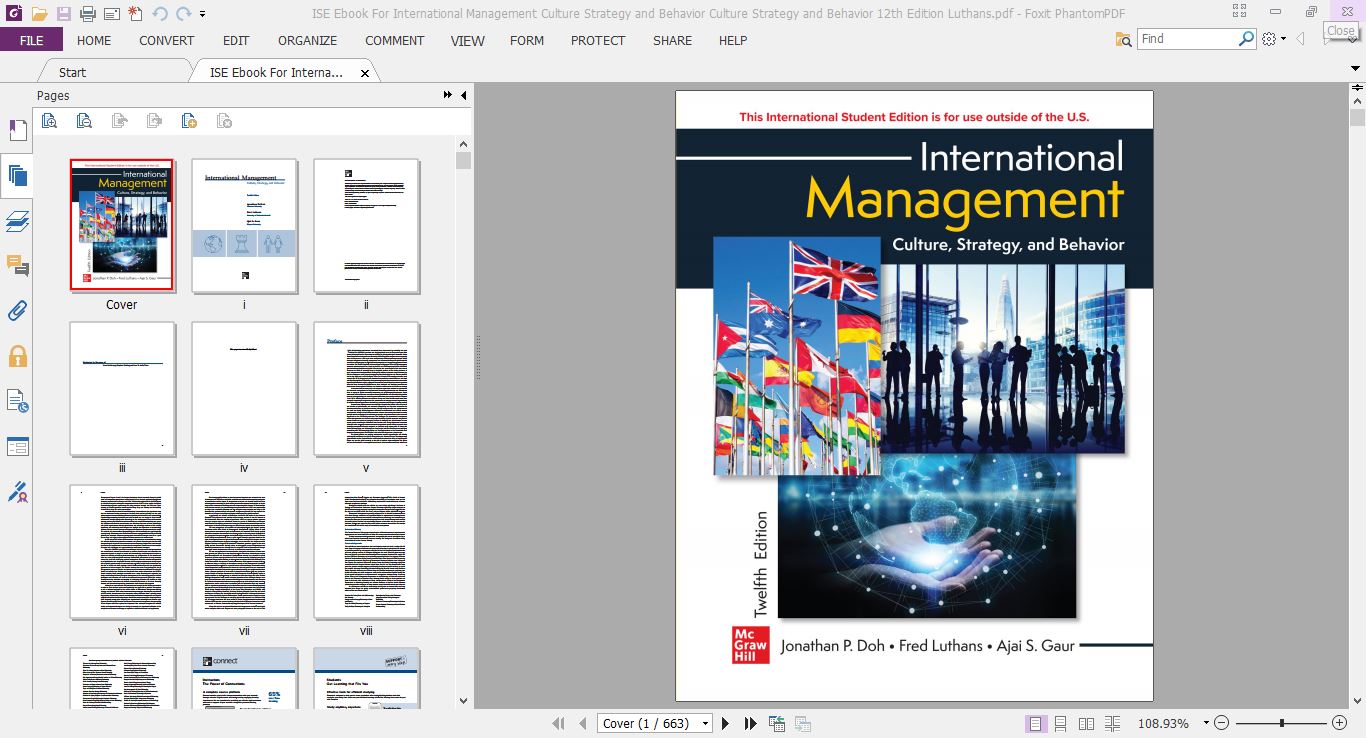Open the ORGANIZE ribbon tab
The image size is (1366, 738).
click(307, 40)
